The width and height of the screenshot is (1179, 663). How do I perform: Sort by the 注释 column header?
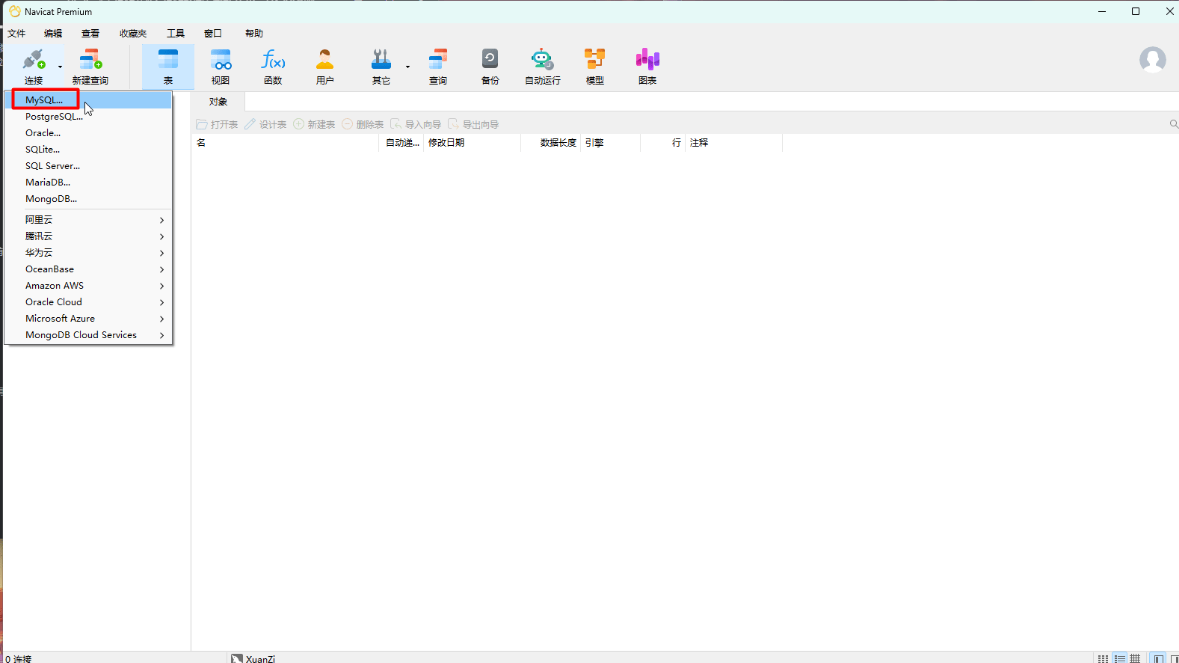tap(734, 143)
